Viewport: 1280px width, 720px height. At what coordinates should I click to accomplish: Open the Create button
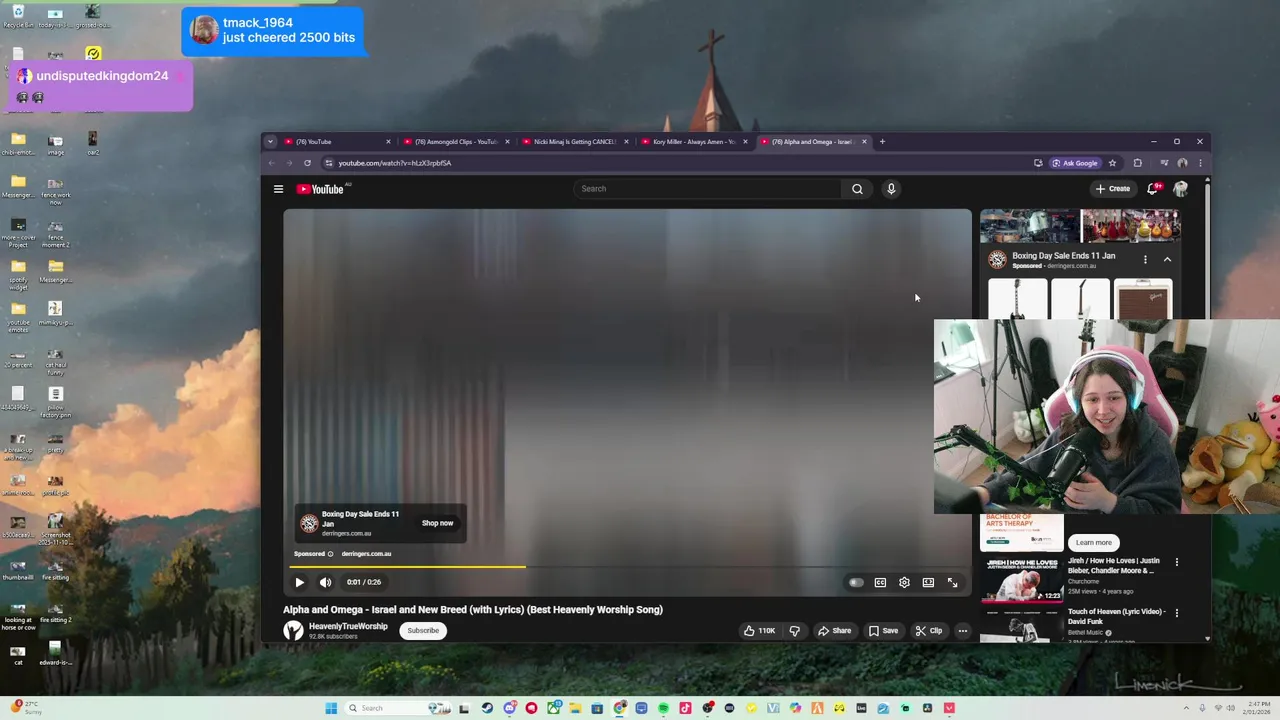[1112, 189]
